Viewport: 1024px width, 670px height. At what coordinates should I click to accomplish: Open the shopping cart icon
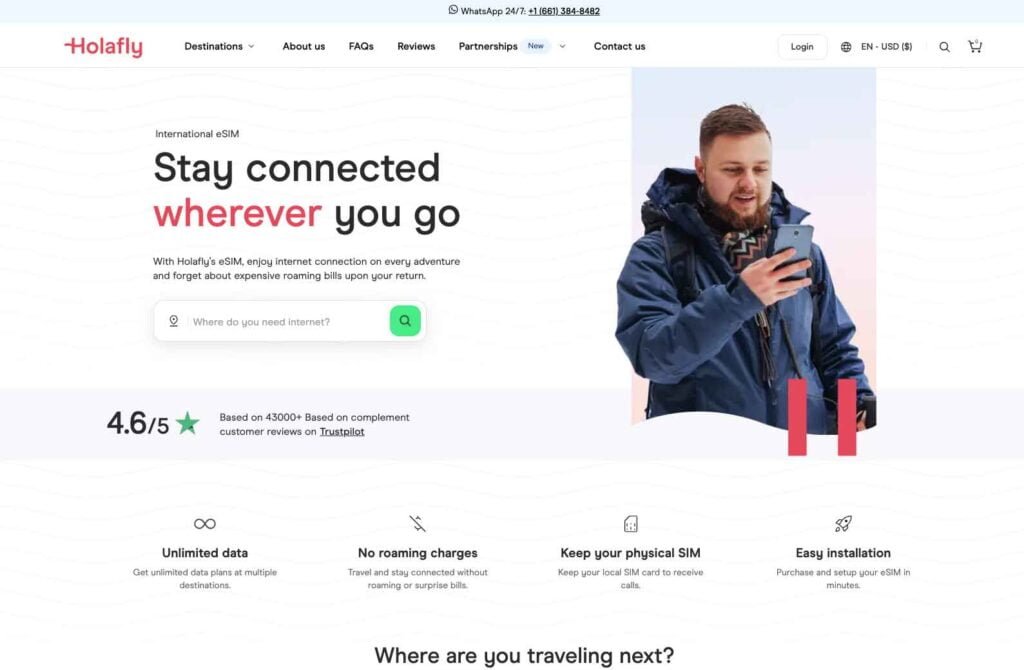pos(975,46)
